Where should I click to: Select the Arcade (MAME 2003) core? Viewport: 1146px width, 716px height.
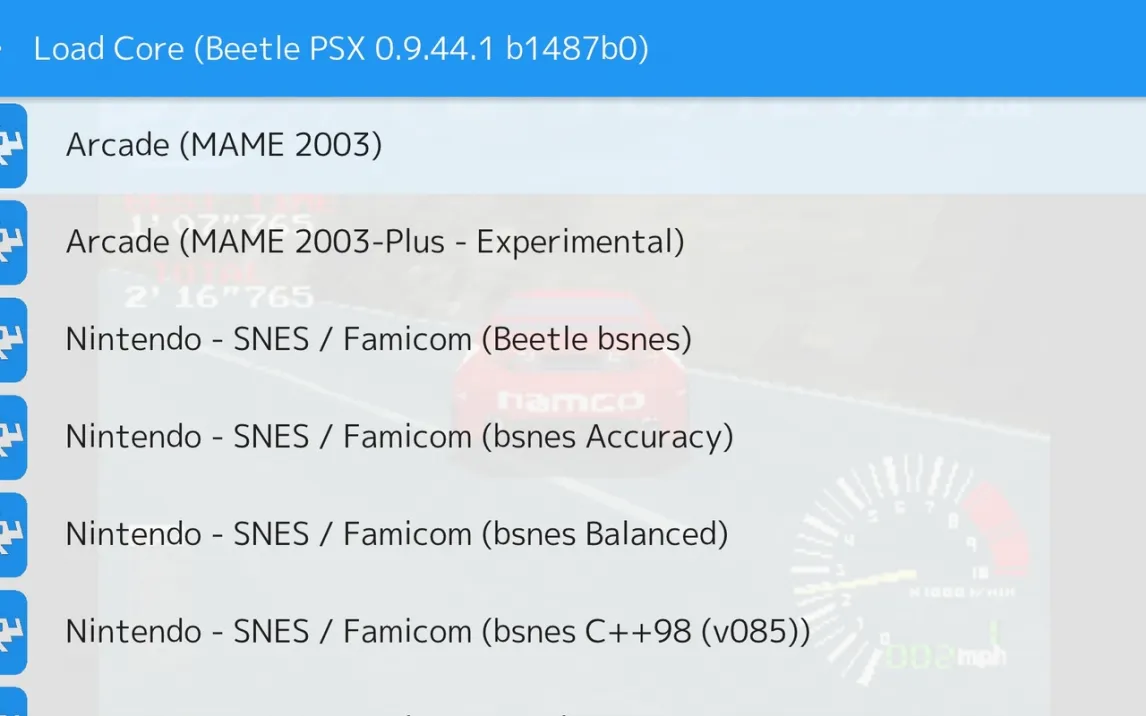[x=224, y=146]
